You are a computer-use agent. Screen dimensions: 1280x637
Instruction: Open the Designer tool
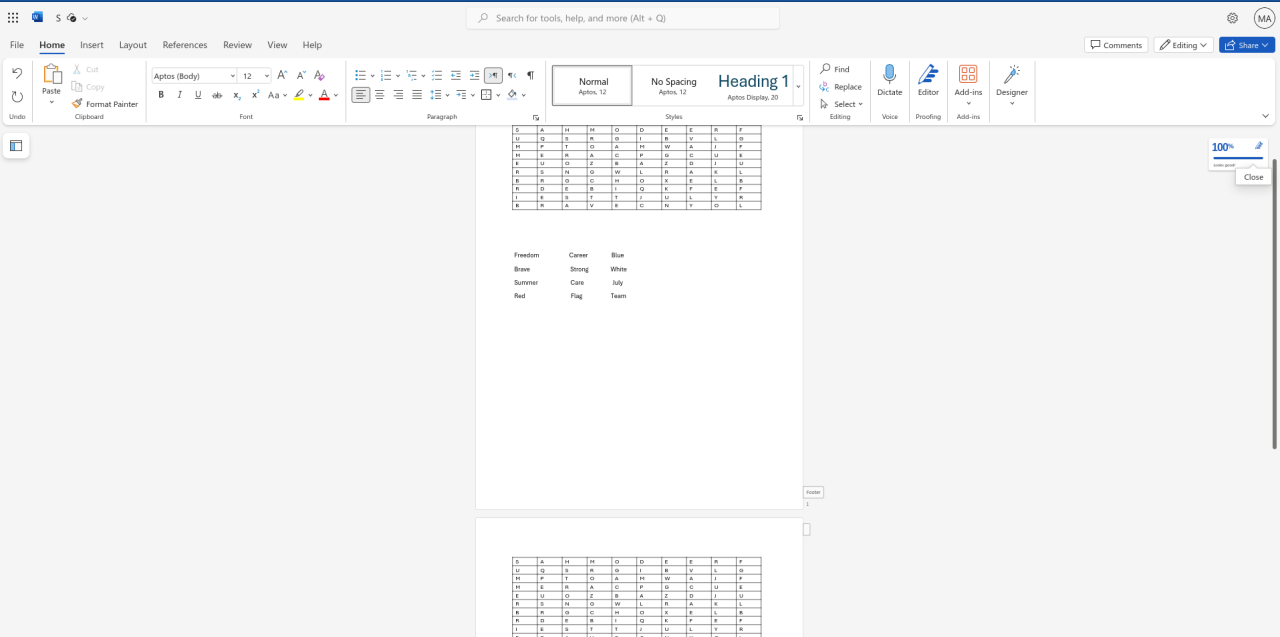[1011, 84]
